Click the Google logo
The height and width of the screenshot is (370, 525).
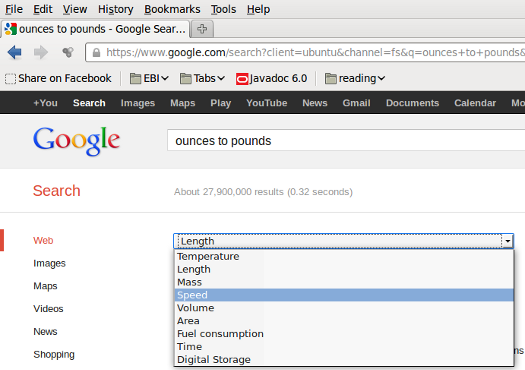click(x=76, y=141)
